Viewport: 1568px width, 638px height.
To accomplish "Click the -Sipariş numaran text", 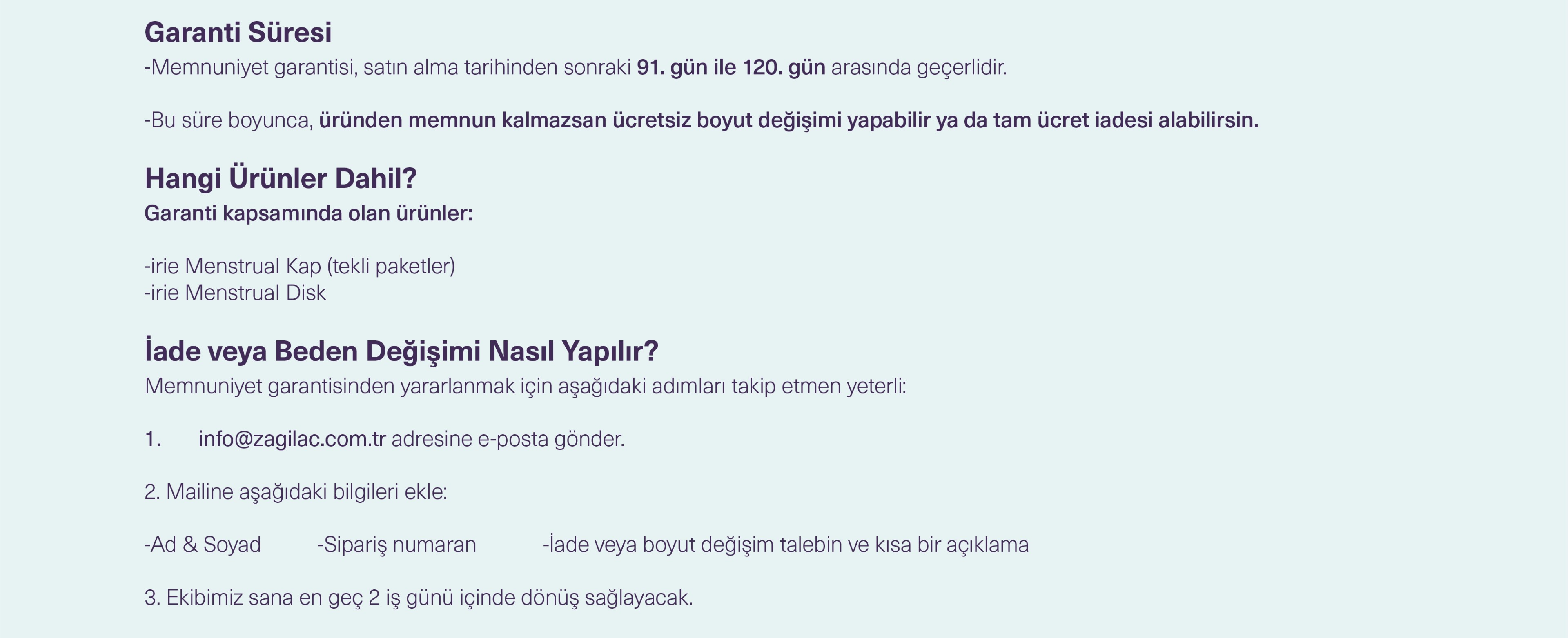I will point(397,545).
